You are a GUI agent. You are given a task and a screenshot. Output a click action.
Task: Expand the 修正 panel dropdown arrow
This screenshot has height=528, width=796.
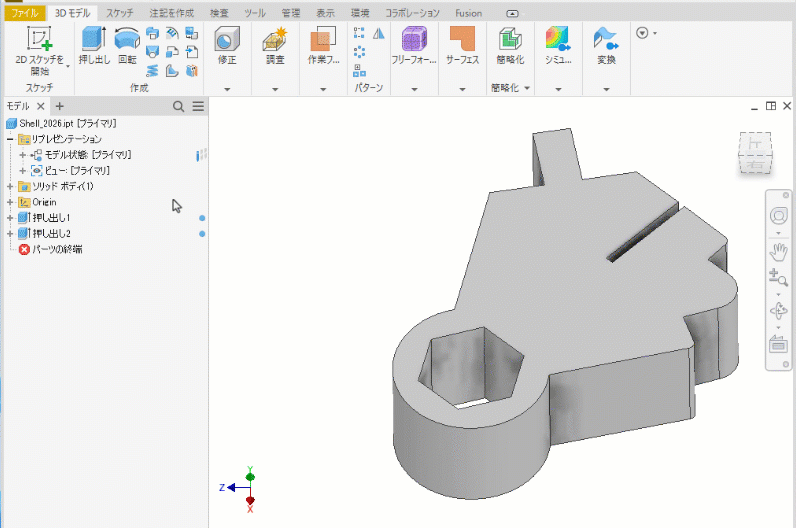(227, 89)
